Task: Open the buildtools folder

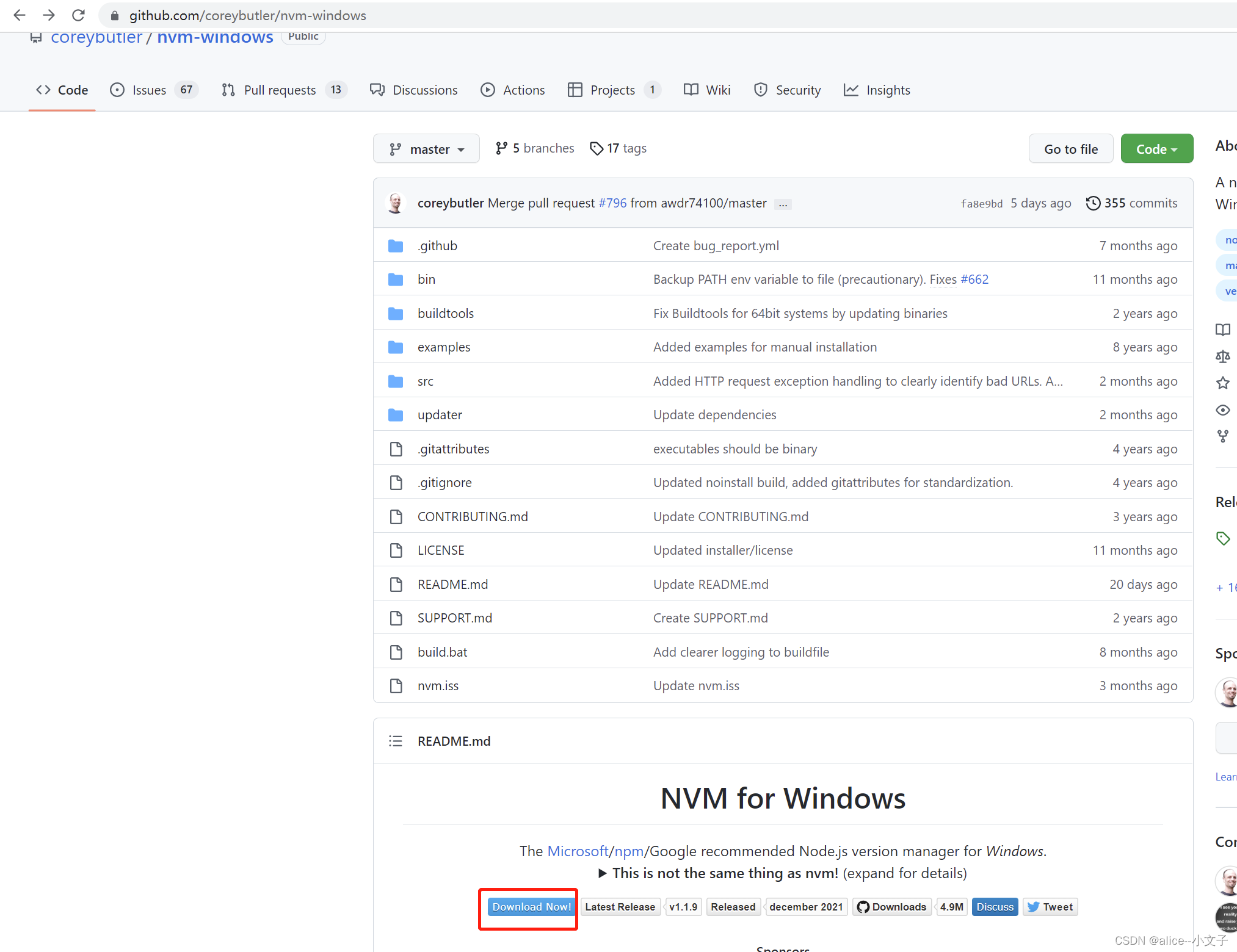Action: (445, 314)
